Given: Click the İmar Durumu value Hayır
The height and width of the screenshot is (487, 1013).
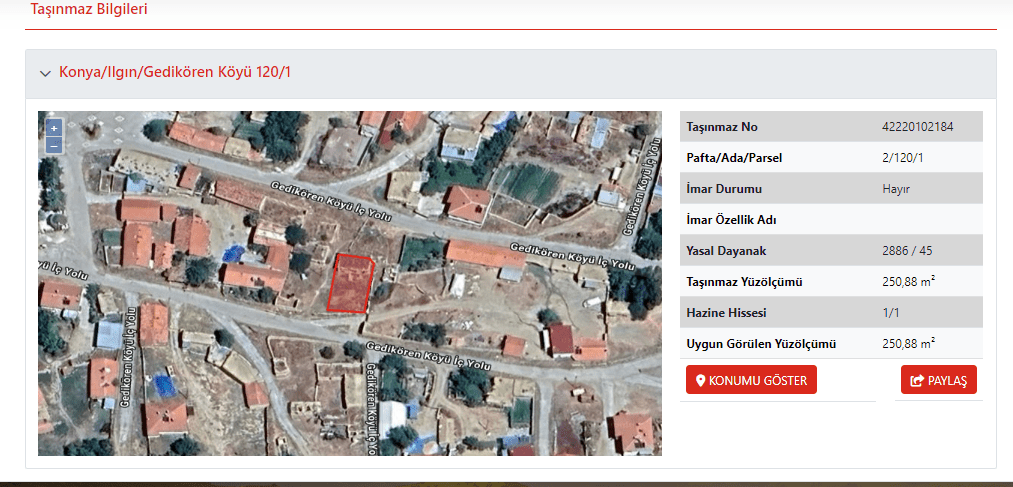Looking at the screenshot, I should click(x=896, y=189).
